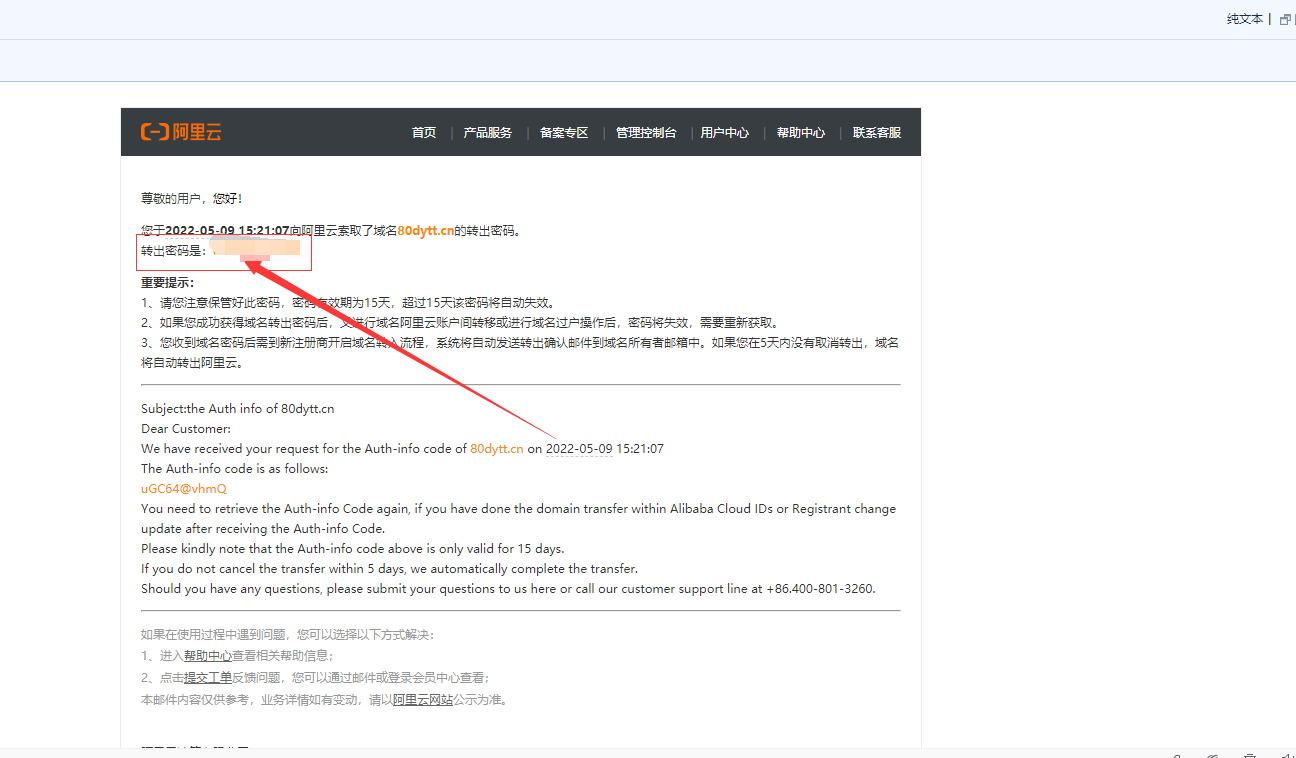Image resolution: width=1296 pixels, height=758 pixels.
Task: Click tip 1 about 15天 password validity
Action: pos(348,302)
